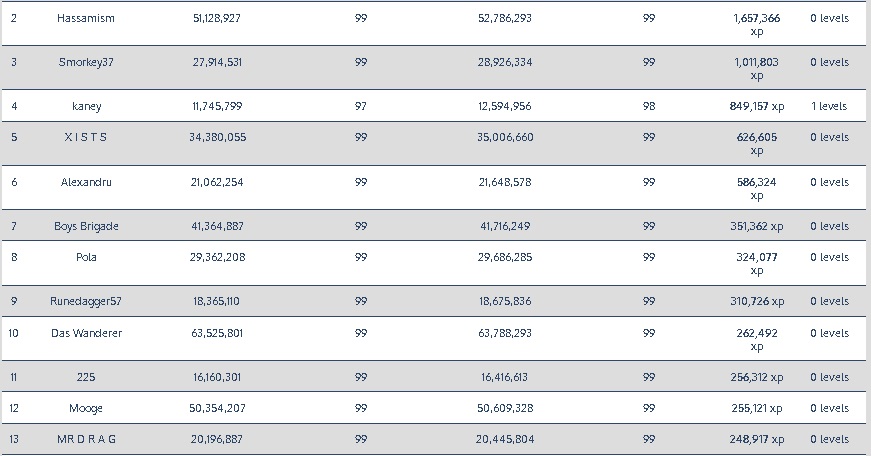Click Hassamism's 1,657,366 xp gain

(x=757, y=24)
